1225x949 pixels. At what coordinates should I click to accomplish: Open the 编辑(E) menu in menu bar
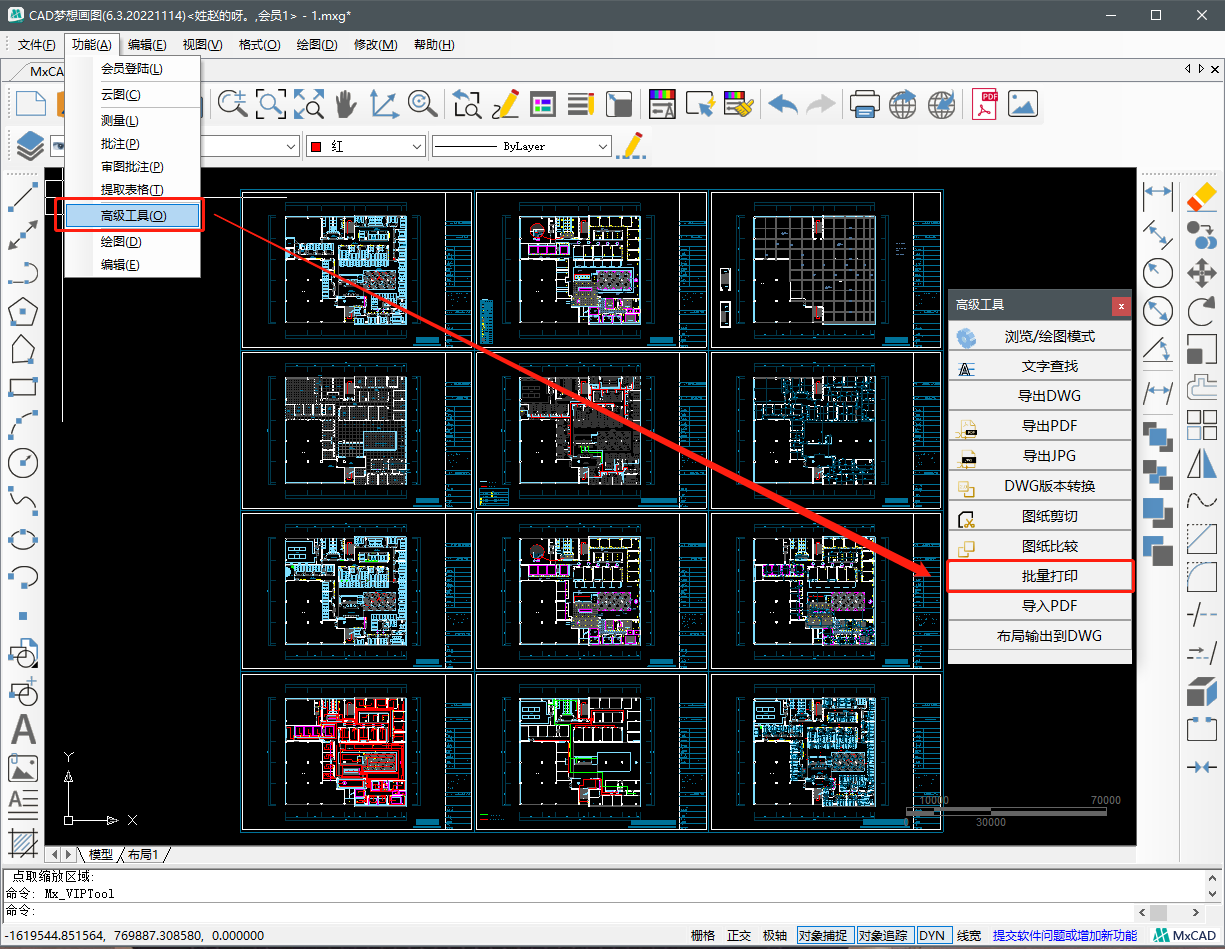(147, 45)
